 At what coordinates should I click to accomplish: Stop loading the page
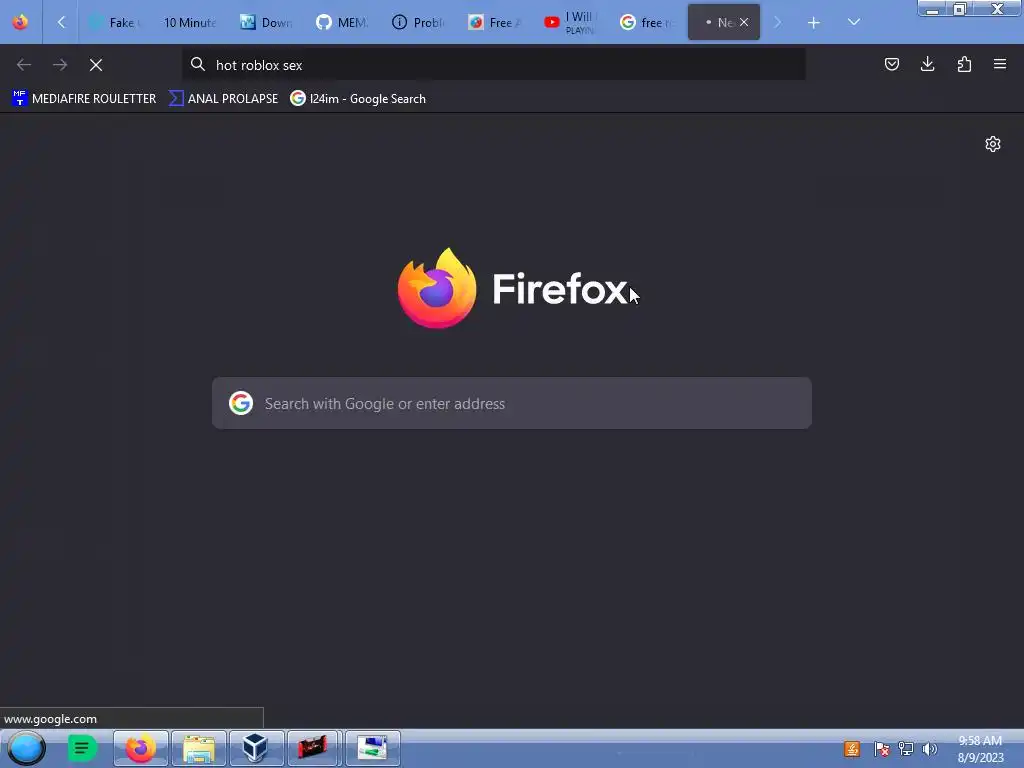click(x=96, y=65)
